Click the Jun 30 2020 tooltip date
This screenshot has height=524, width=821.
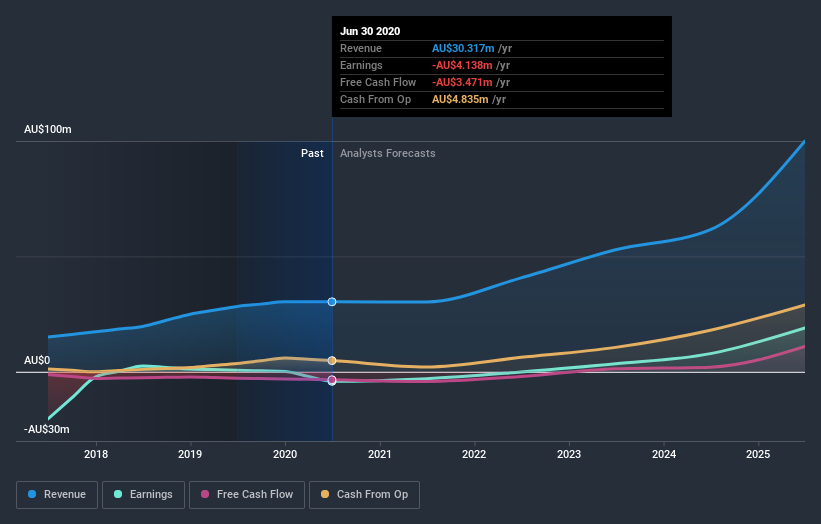(x=370, y=31)
